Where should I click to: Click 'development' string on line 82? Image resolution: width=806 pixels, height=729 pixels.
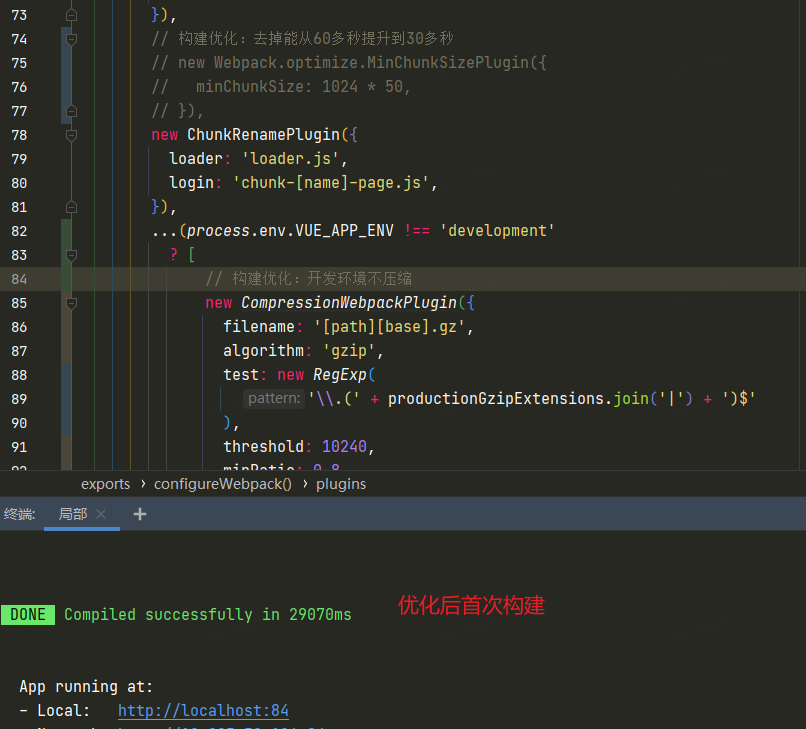coord(497,231)
